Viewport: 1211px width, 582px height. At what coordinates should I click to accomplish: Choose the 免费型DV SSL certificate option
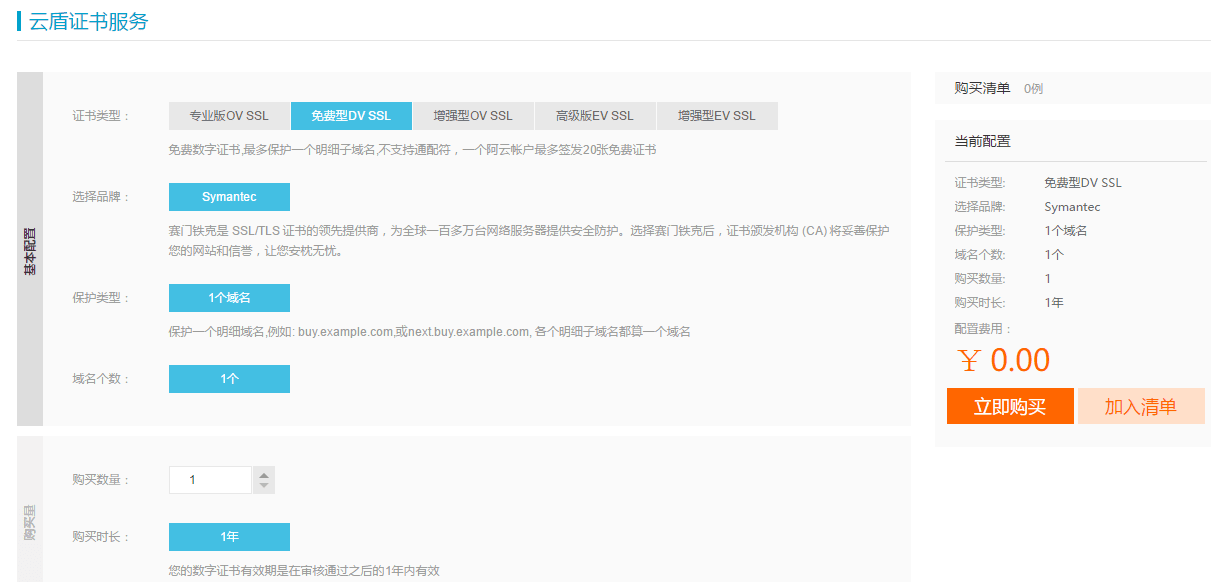(351, 116)
